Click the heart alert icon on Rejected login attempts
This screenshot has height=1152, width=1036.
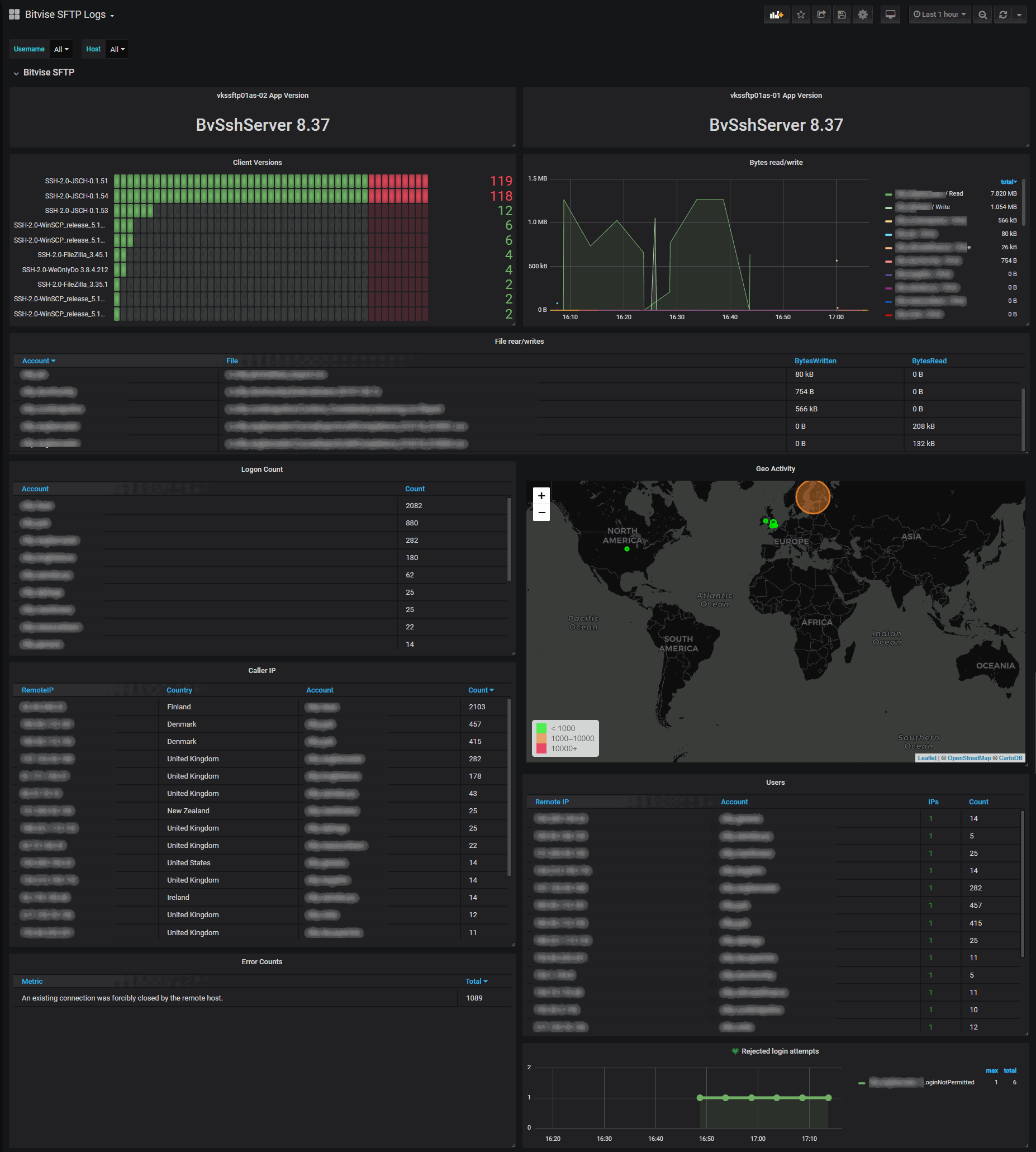click(x=735, y=1051)
